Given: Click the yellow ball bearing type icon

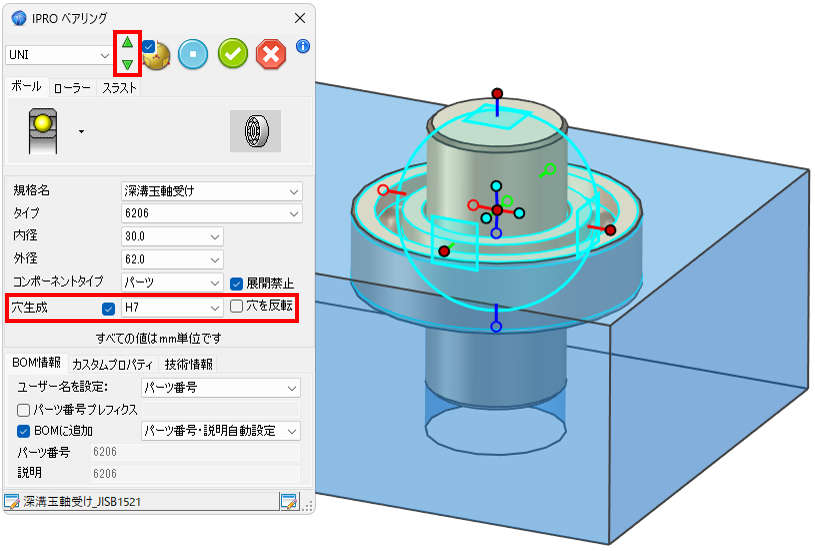Looking at the screenshot, I should 43,131.
